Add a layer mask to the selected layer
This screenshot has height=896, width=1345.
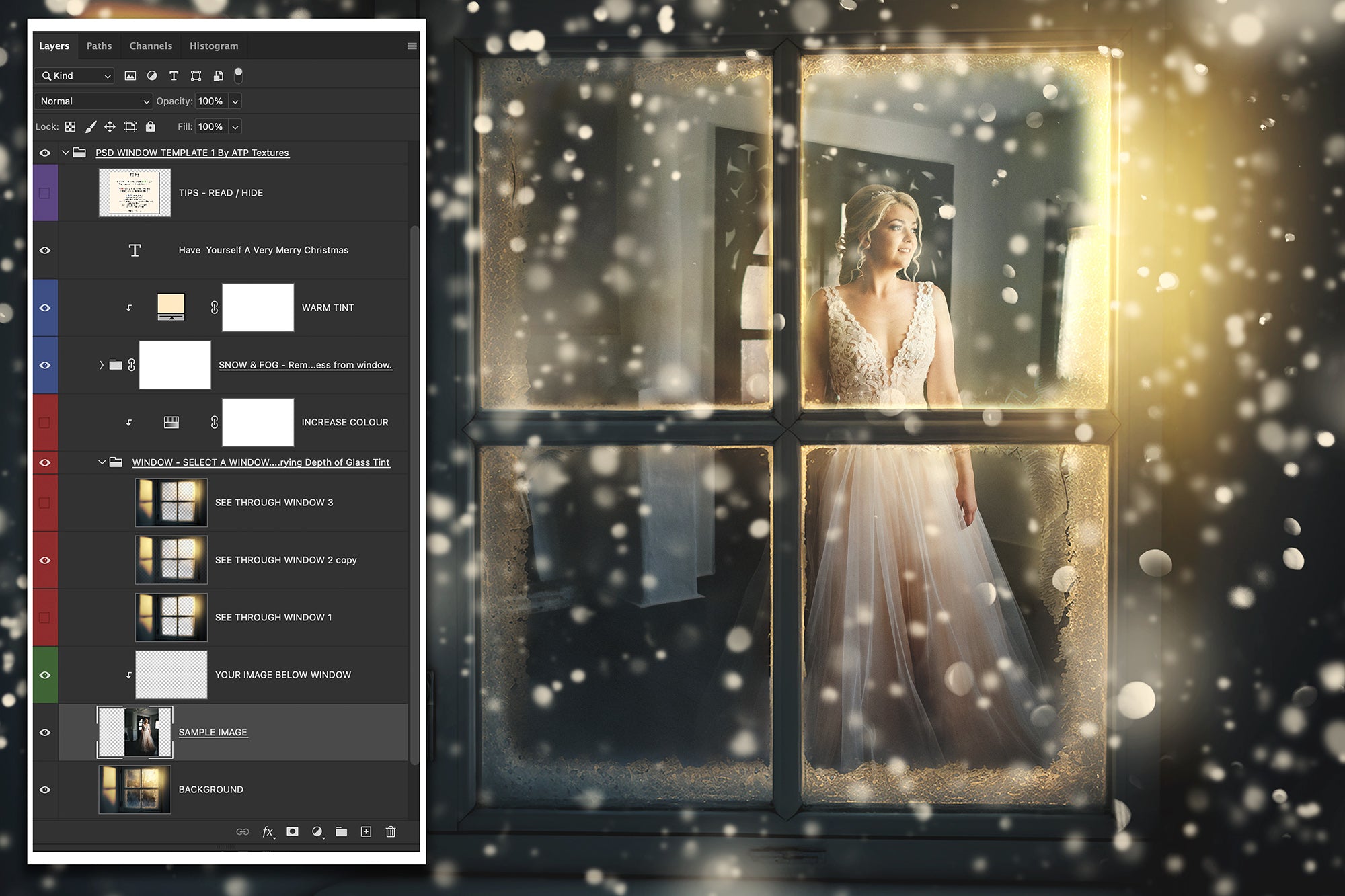(292, 831)
